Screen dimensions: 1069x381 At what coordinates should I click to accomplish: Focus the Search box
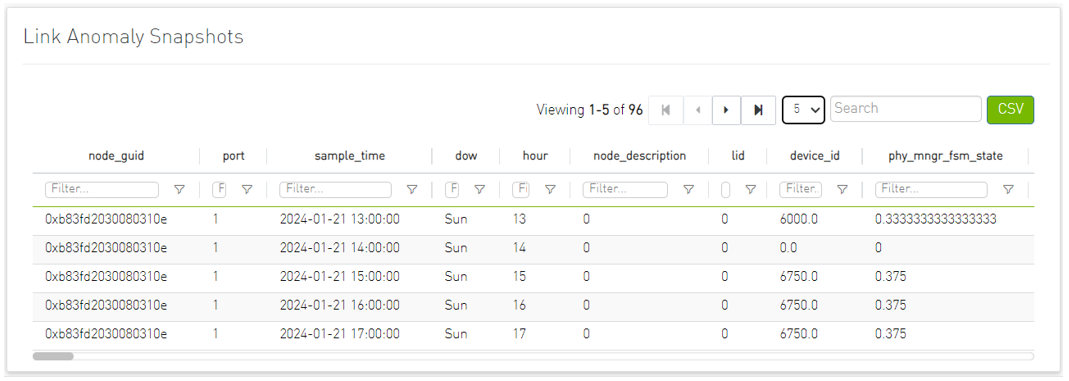click(x=905, y=108)
